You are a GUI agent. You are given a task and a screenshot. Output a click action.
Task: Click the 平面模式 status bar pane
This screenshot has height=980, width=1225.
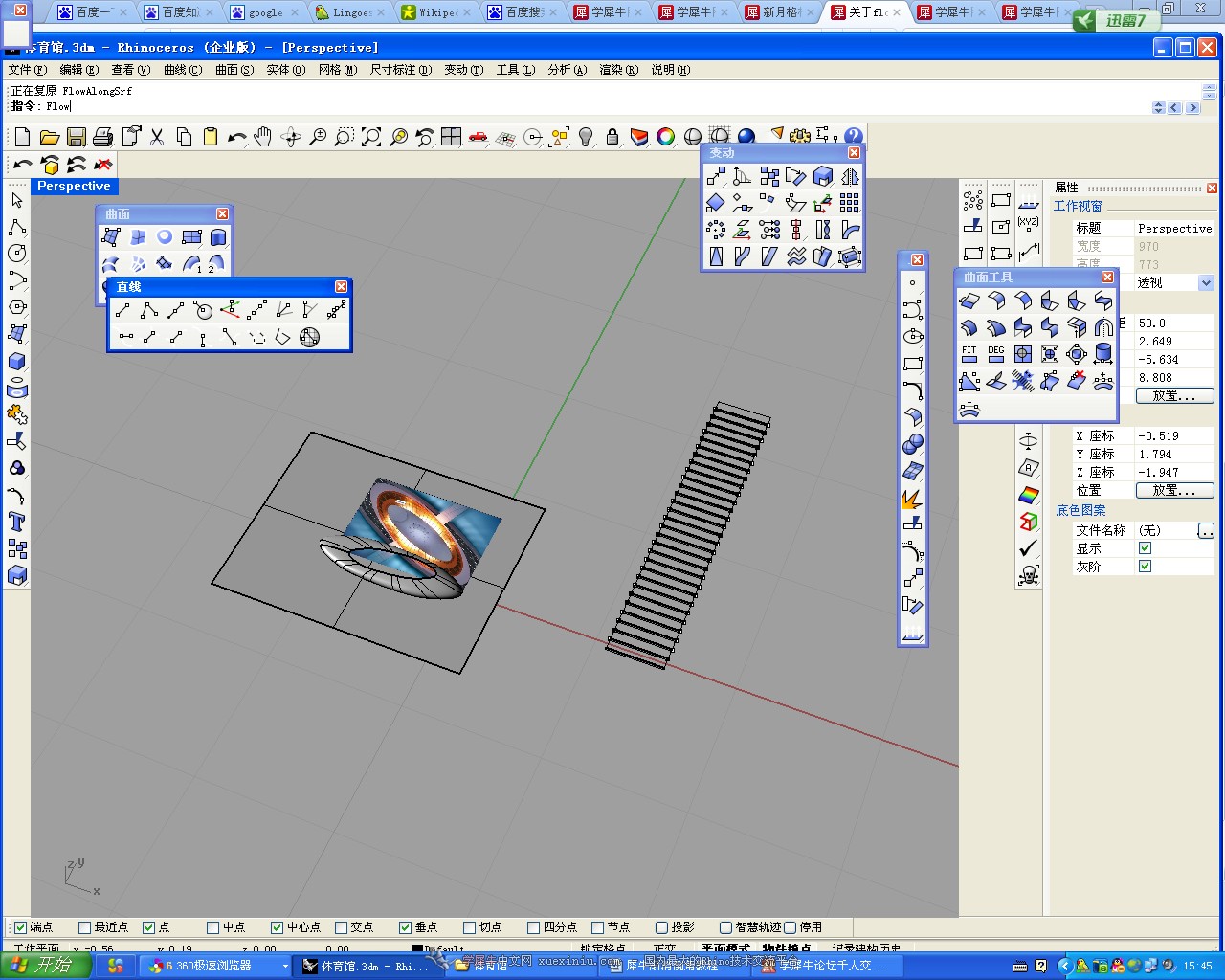725,948
